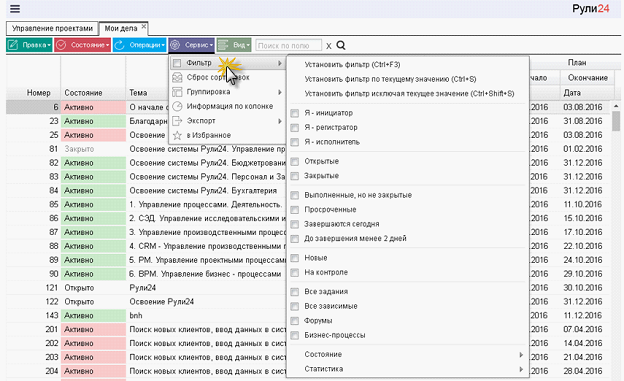
Task: Open the hamburger main menu icon
Action: 15,9
